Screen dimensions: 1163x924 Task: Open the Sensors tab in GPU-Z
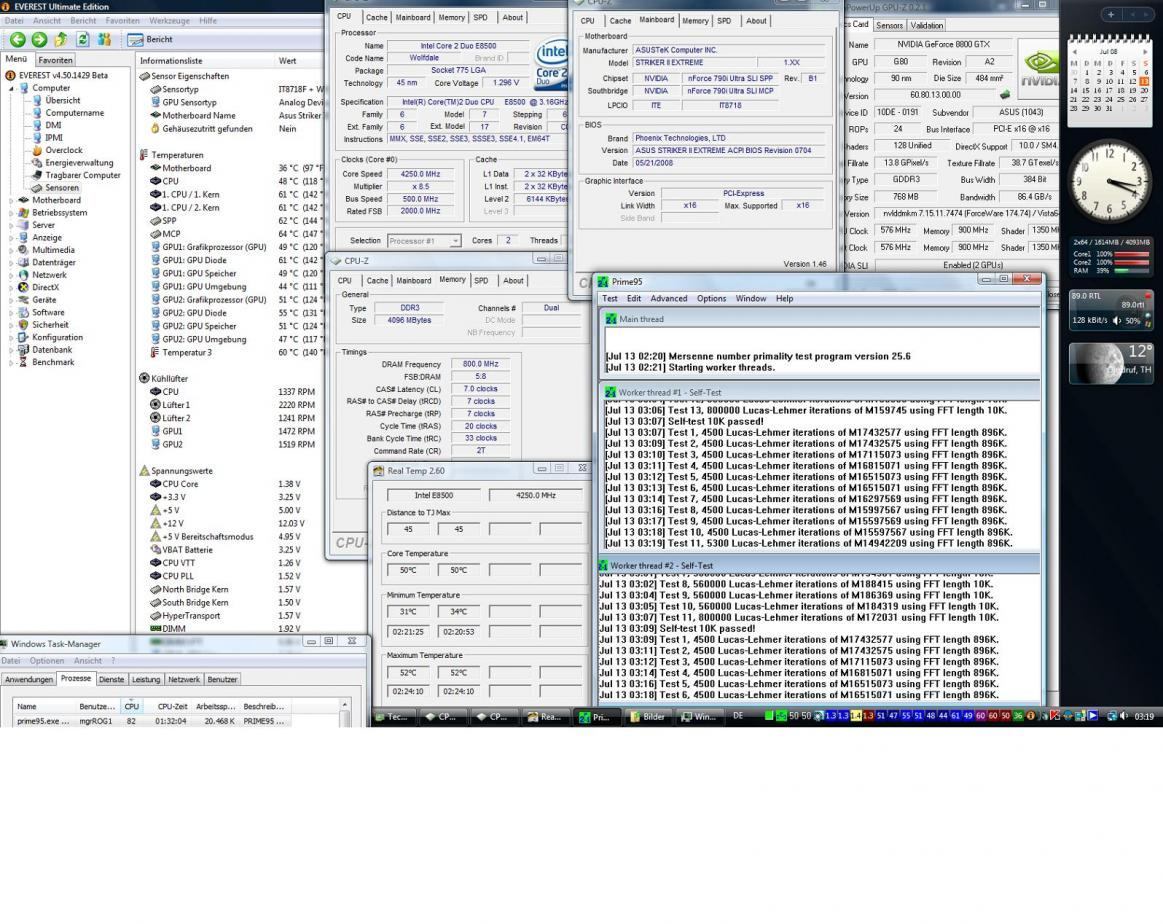[889, 25]
